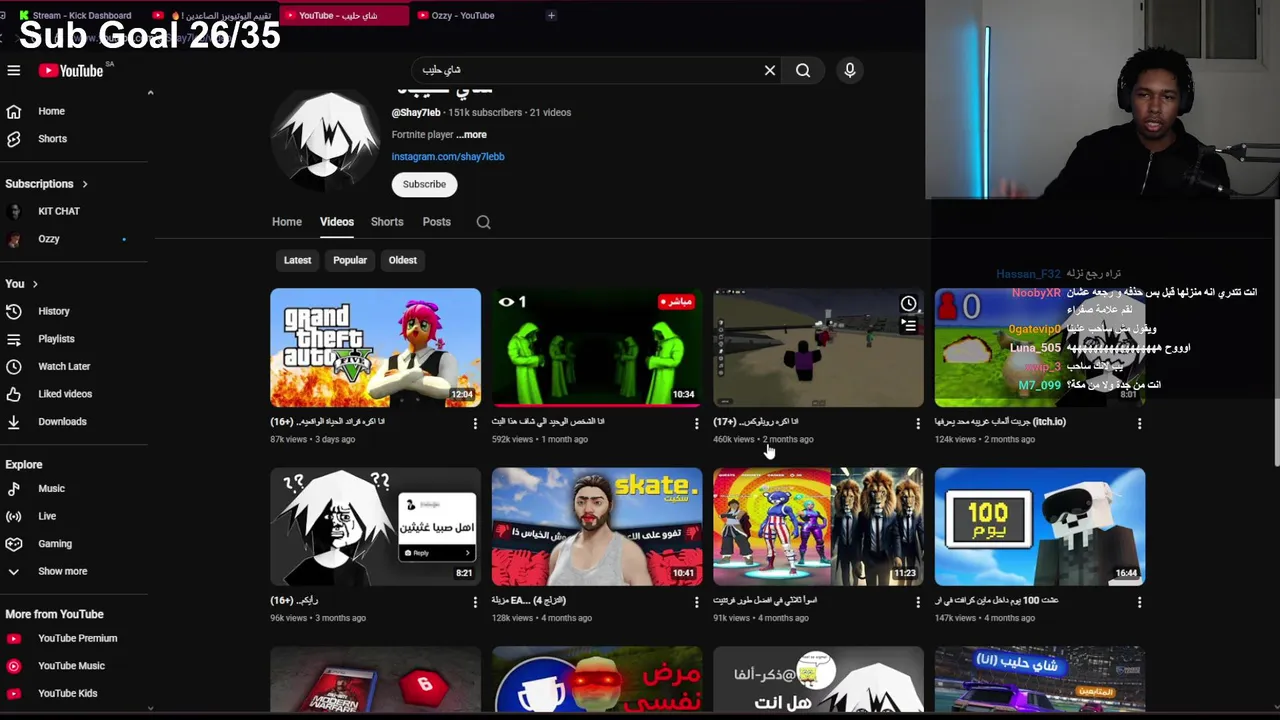Open the Grand Theft Auto video thumbnail
Viewport: 1280px width, 720px height.
coord(375,348)
